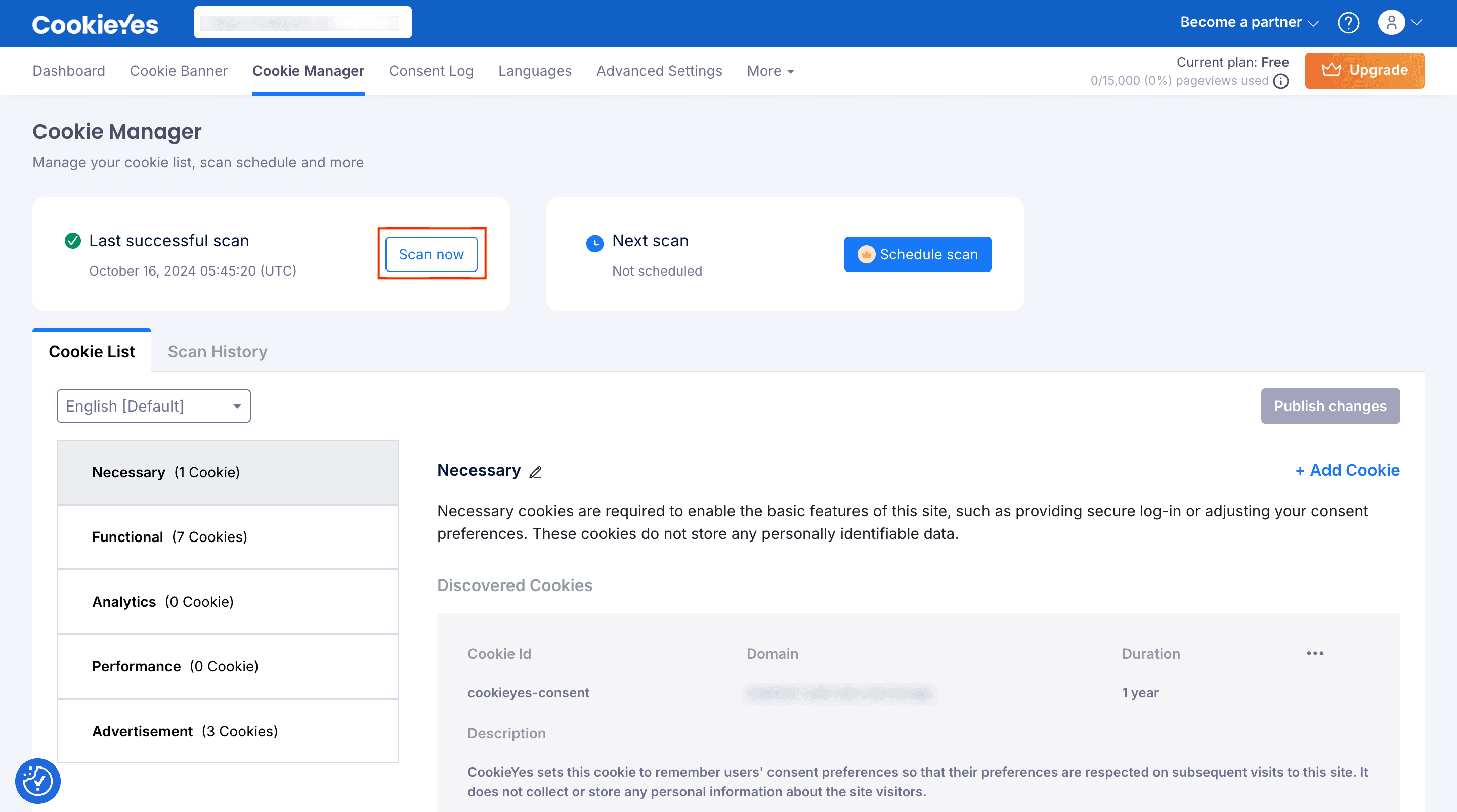Open the cookie consent widget icon
The width and height of the screenshot is (1457, 812).
38,781
